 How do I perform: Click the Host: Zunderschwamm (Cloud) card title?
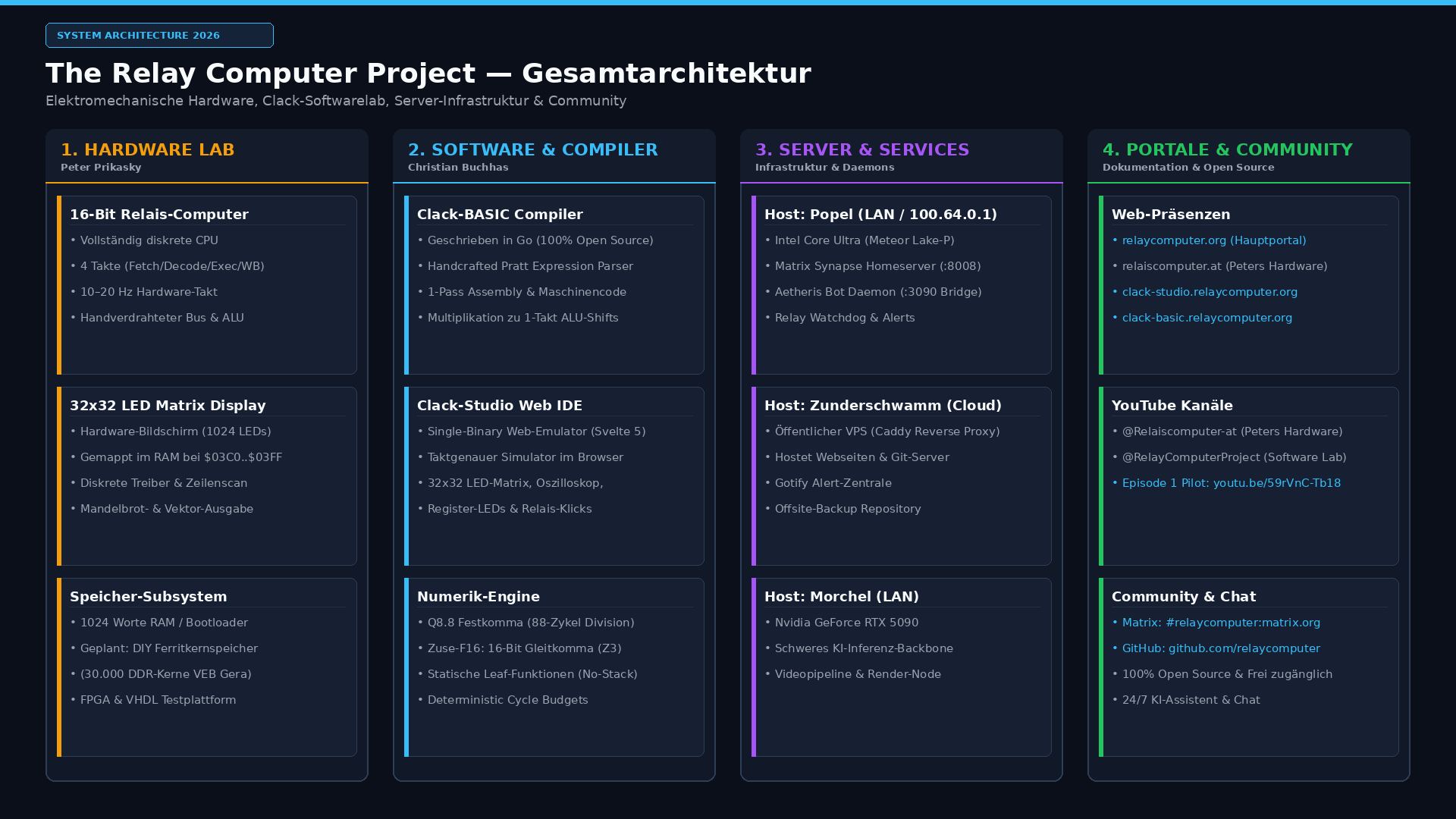[x=883, y=406]
